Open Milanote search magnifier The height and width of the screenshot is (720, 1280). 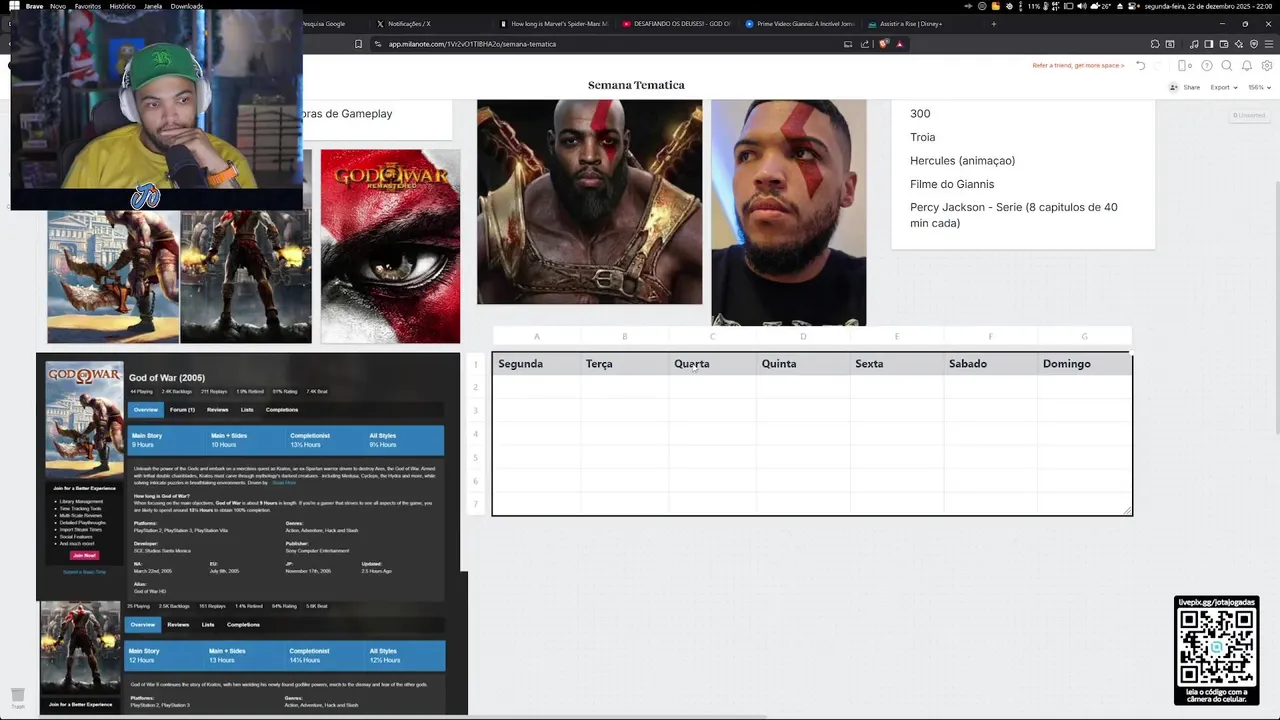click(x=1227, y=66)
